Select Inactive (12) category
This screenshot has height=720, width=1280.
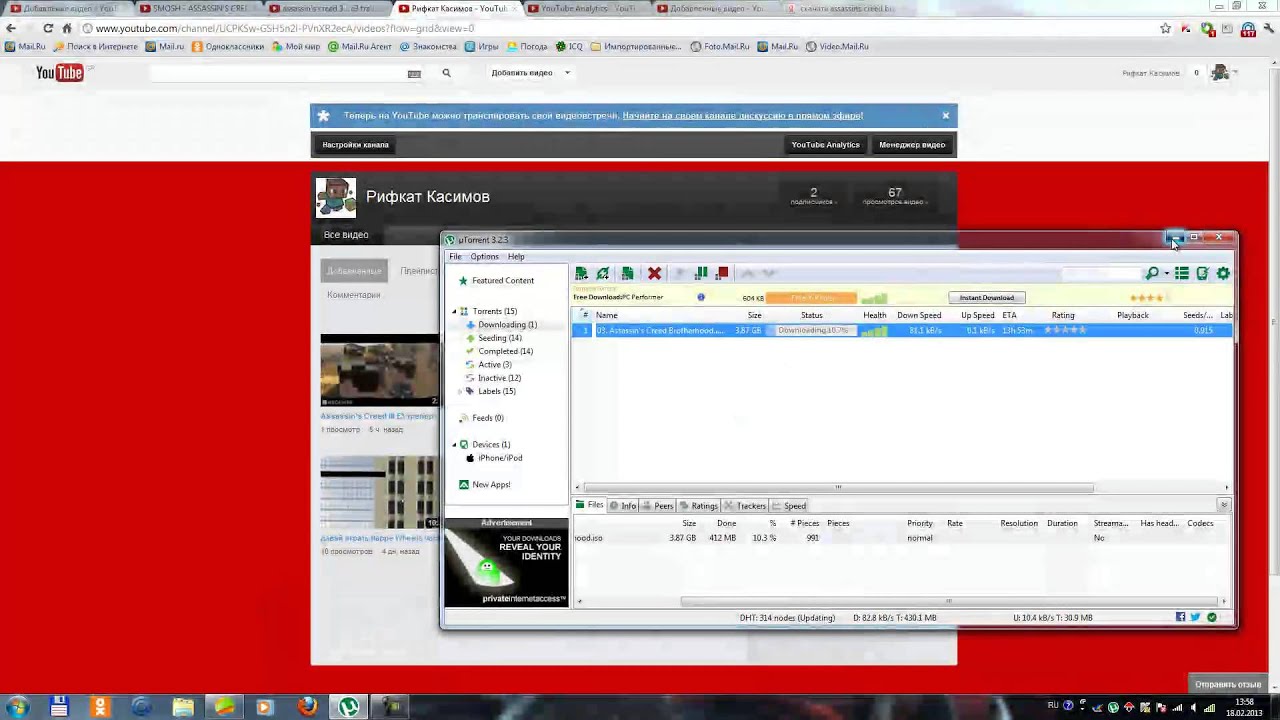499,378
